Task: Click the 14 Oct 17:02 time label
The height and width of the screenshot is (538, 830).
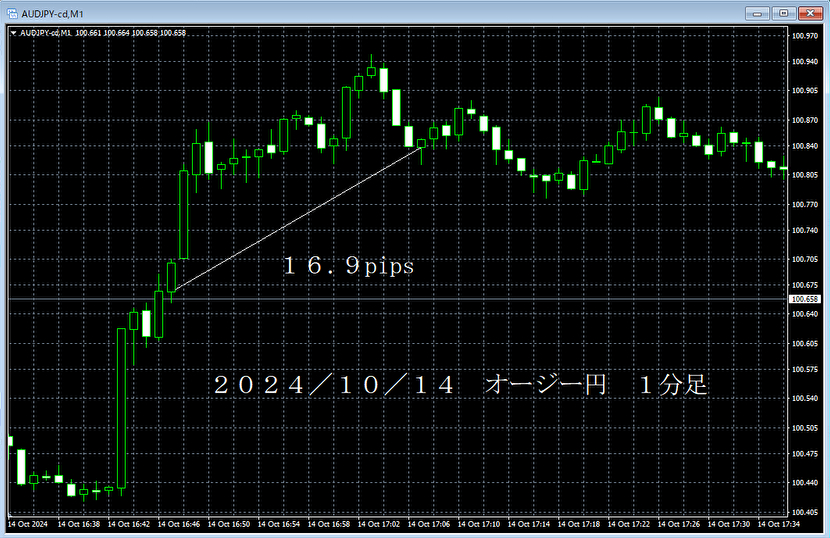Action: pos(378,524)
